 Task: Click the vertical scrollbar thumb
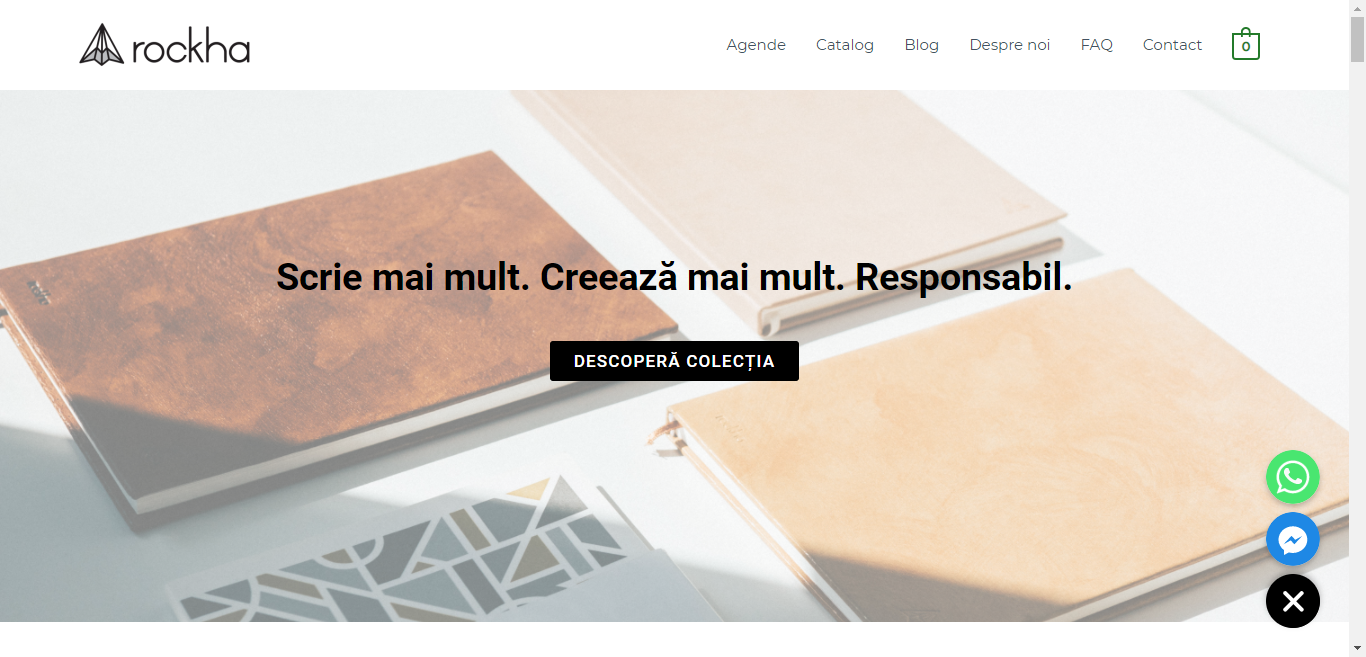click(1357, 39)
